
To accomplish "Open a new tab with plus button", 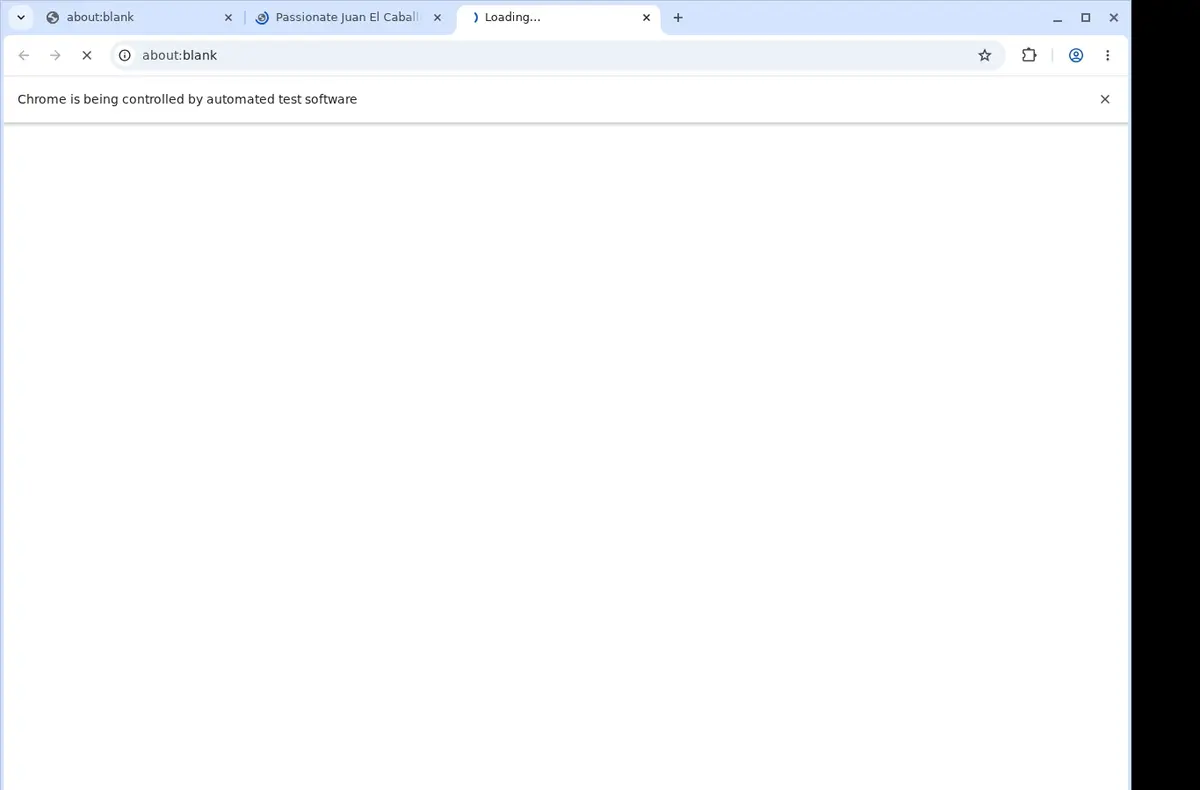I will (678, 17).
